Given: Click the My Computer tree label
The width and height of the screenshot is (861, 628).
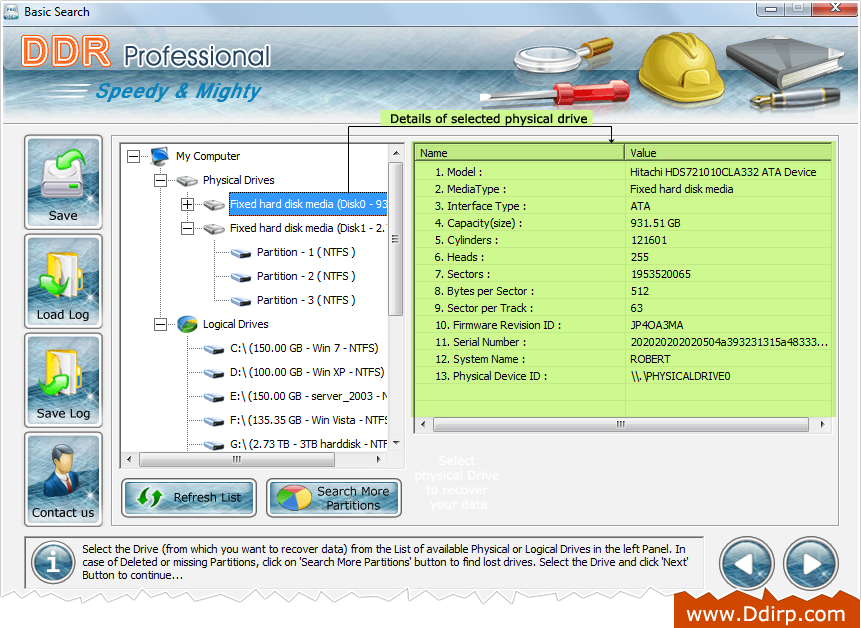Looking at the screenshot, I should coord(208,156).
